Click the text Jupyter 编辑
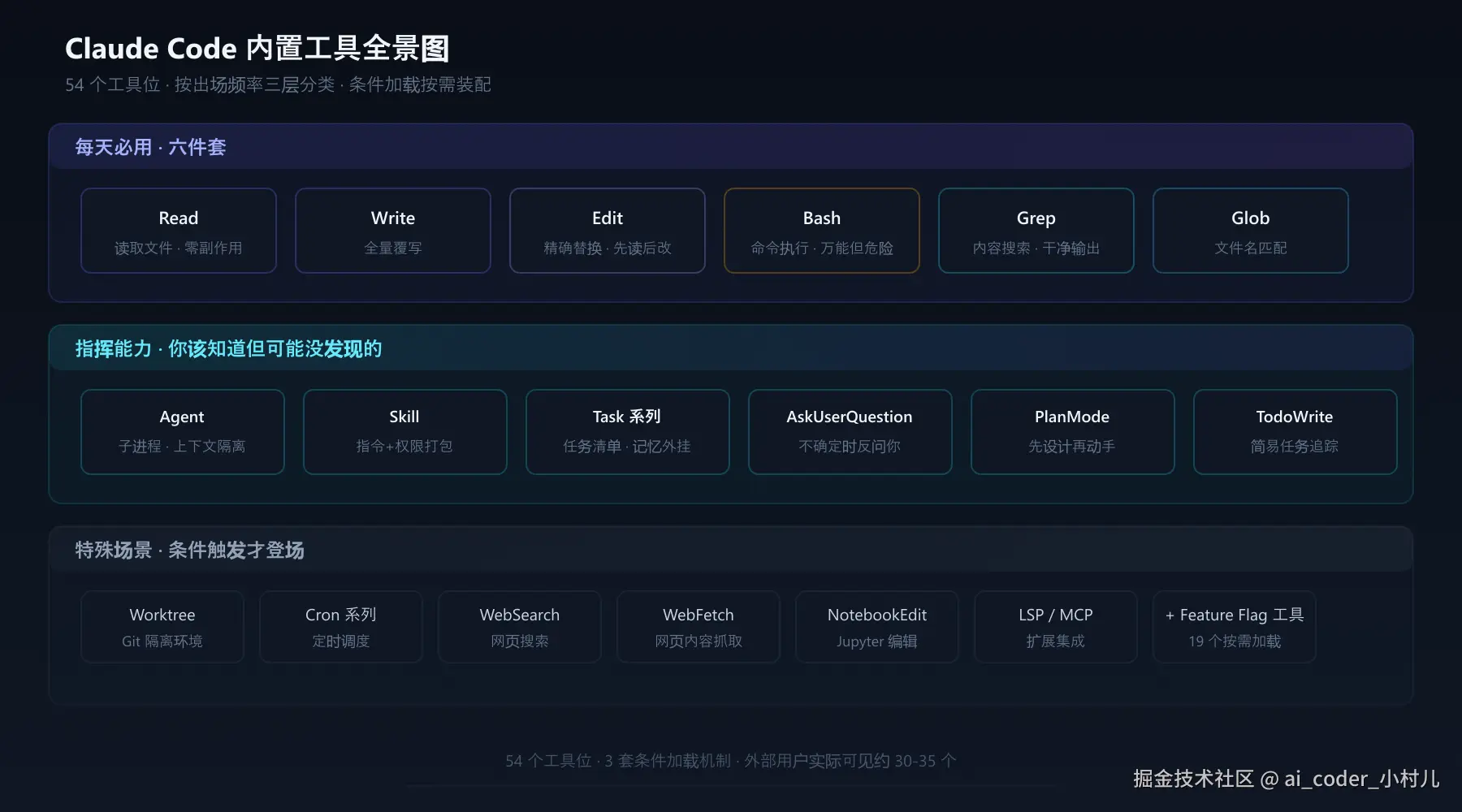 point(877,641)
